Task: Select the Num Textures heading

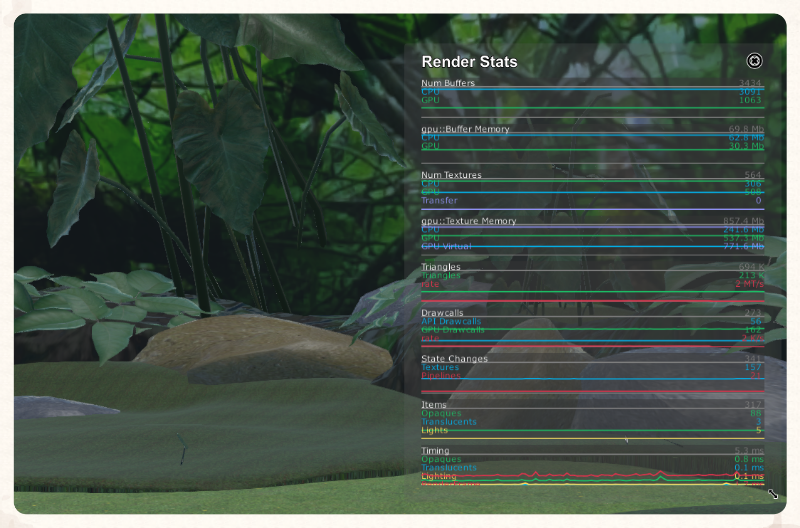Action: 451,175
